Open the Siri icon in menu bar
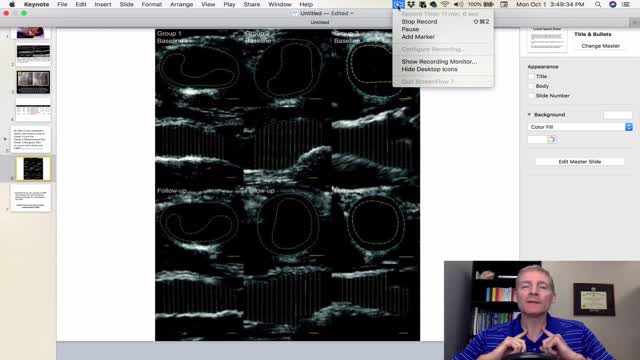This screenshot has height=360, width=640. [x=613, y=4]
